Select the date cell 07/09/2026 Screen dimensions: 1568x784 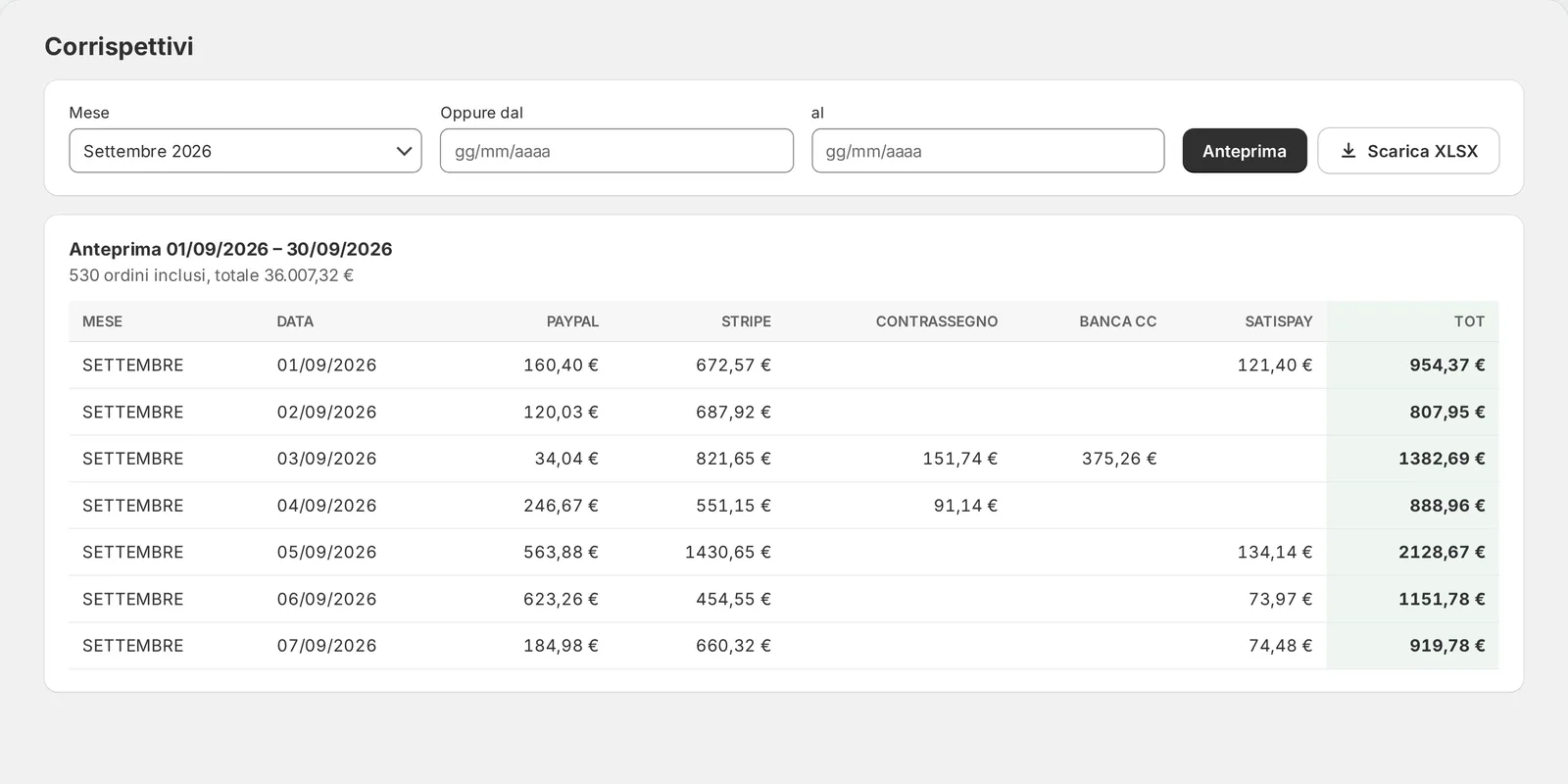tap(326, 646)
